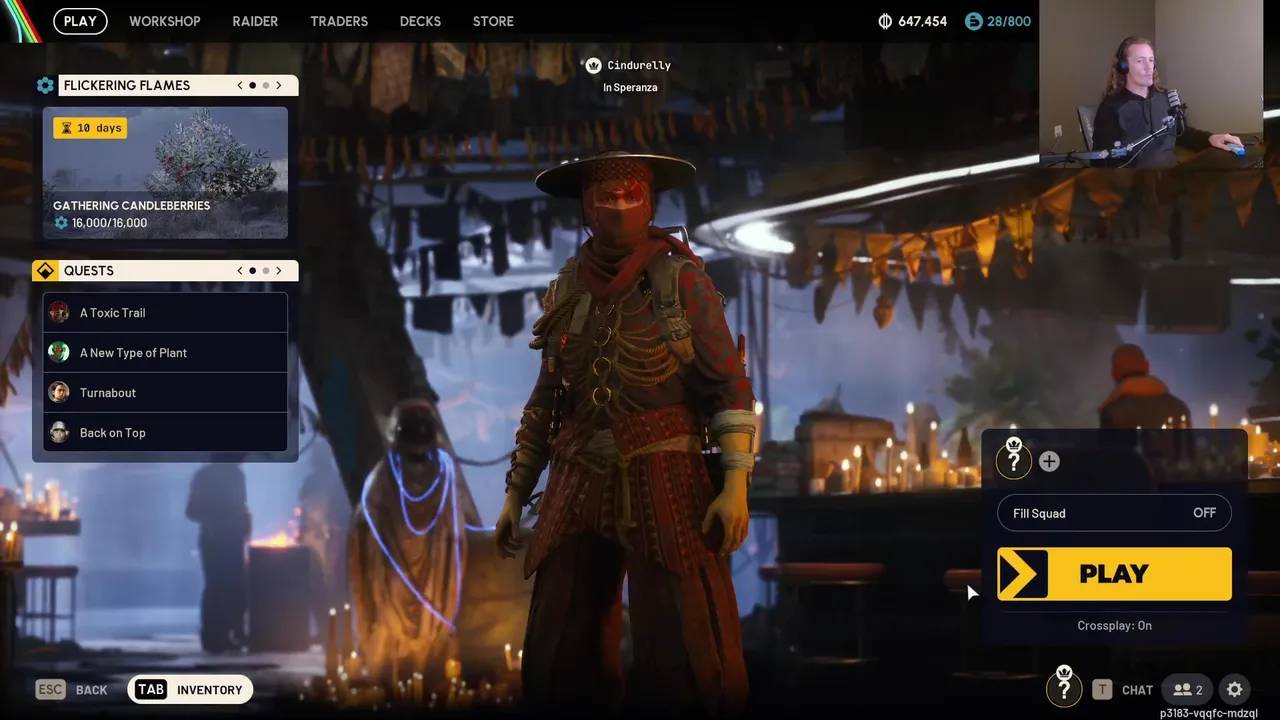This screenshot has width=1280, height=720.
Task: Go to next Flickering Flames page
Action: click(x=279, y=85)
